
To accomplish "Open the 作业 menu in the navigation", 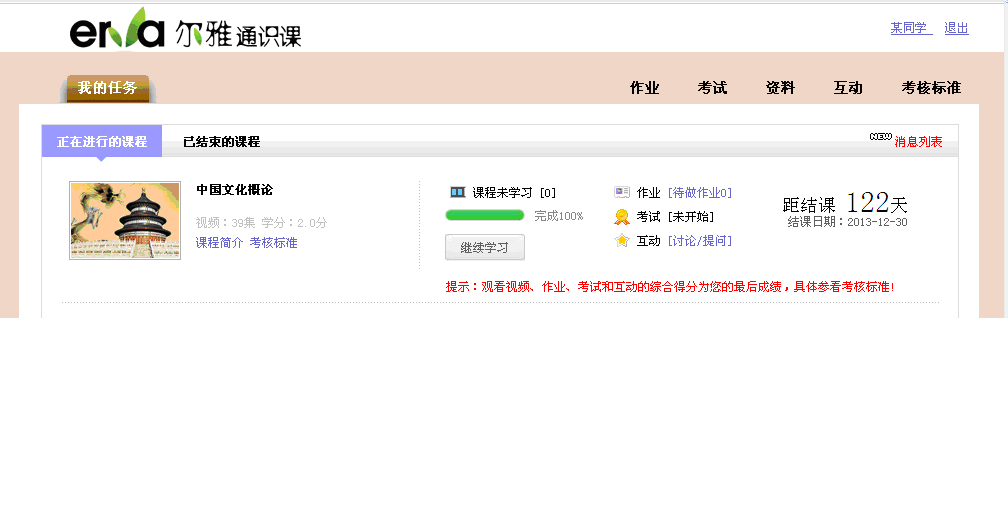I will point(644,88).
